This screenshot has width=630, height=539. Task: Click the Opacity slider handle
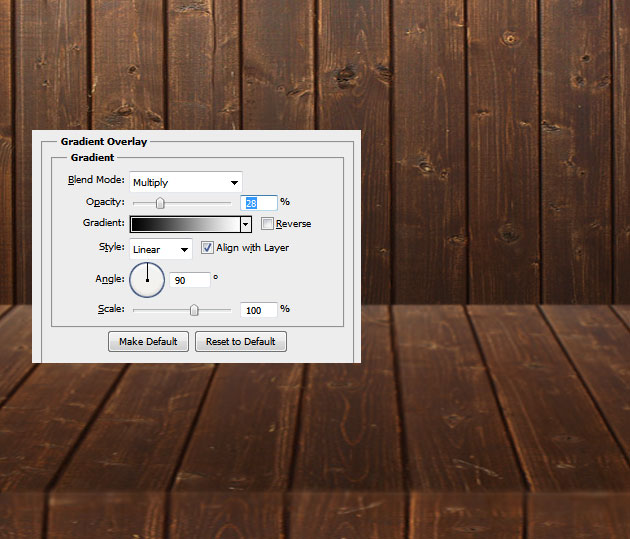pyautogui.click(x=160, y=203)
